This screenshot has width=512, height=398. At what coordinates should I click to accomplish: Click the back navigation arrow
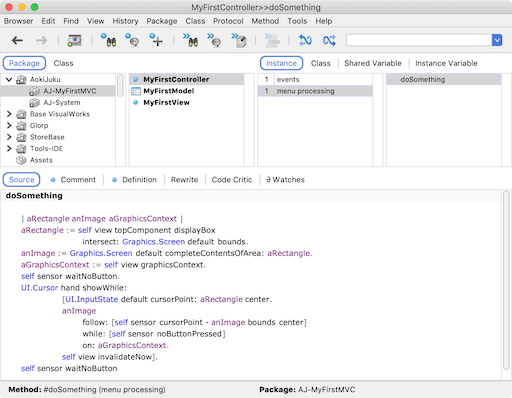(17, 41)
